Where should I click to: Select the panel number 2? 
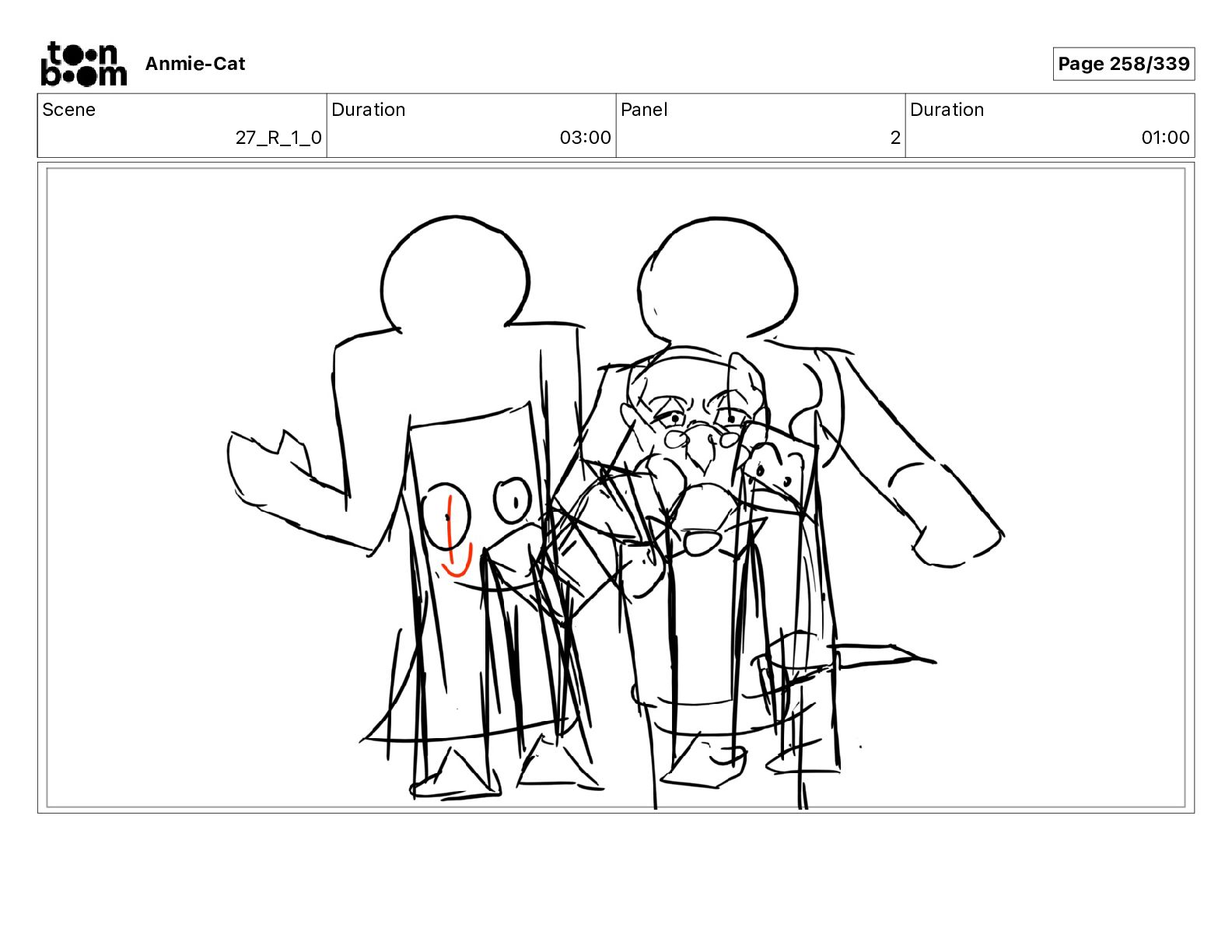895,138
